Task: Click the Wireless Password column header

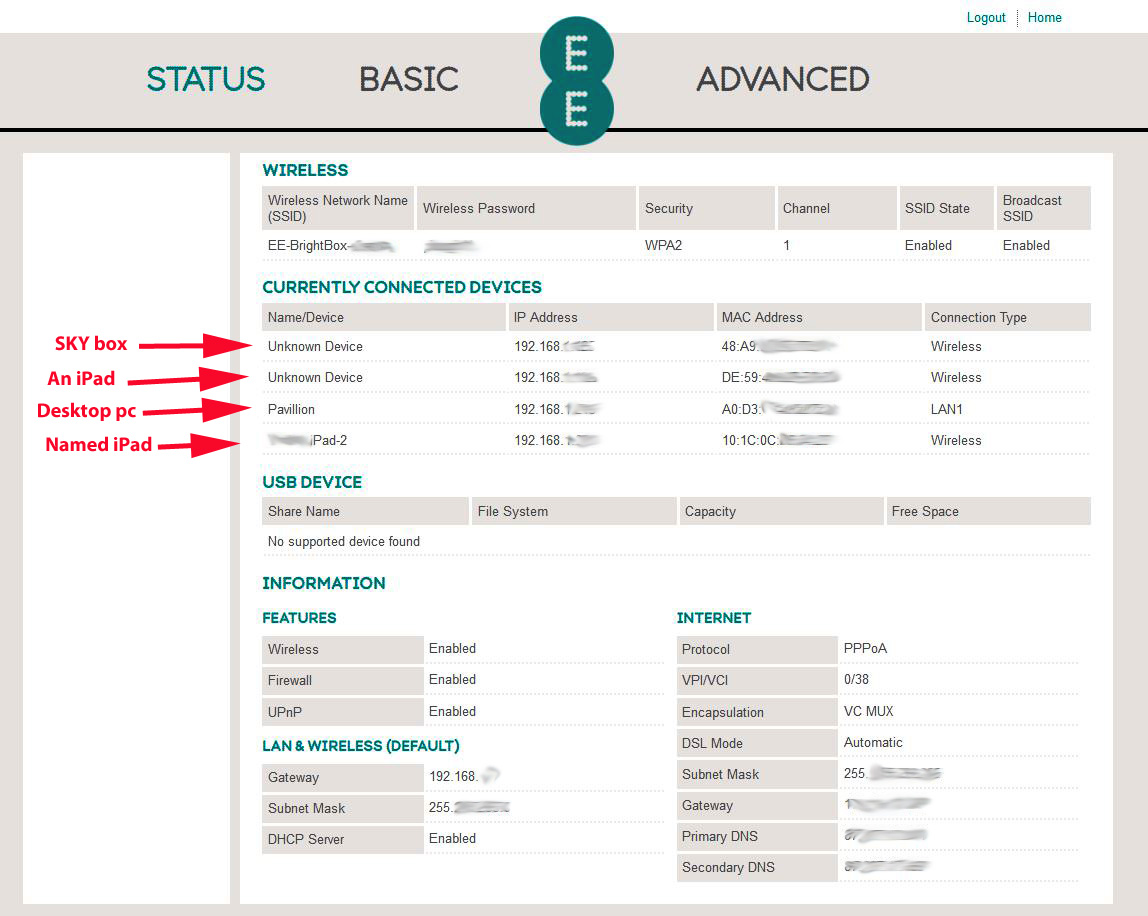Action: (479, 208)
